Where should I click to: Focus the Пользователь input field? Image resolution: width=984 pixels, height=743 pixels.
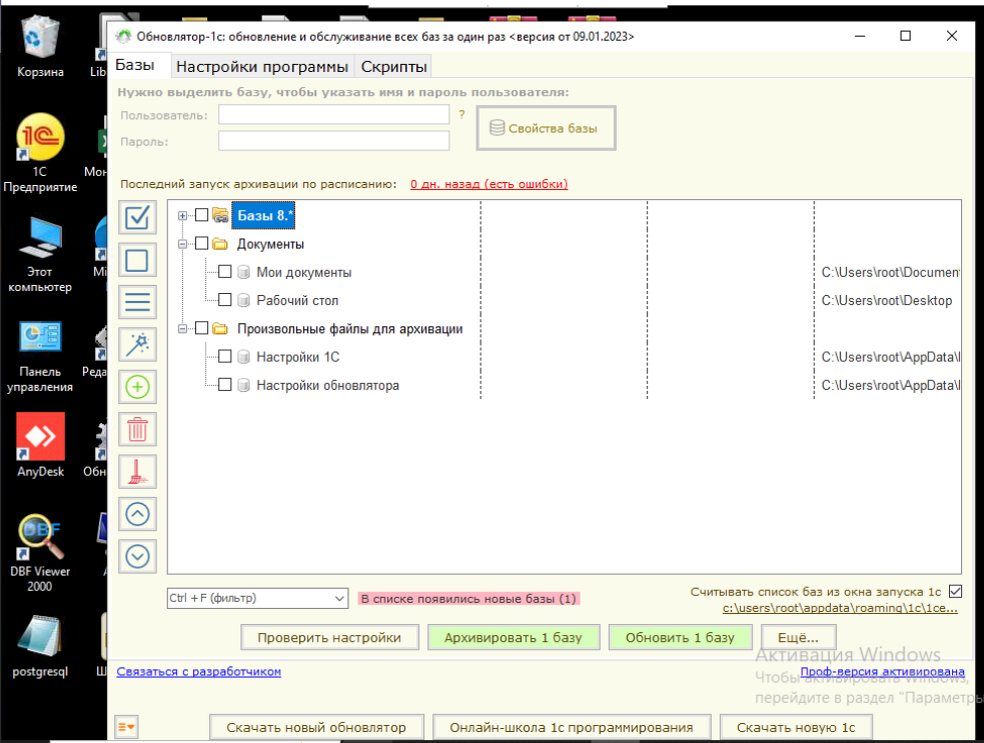(x=334, y=114)
